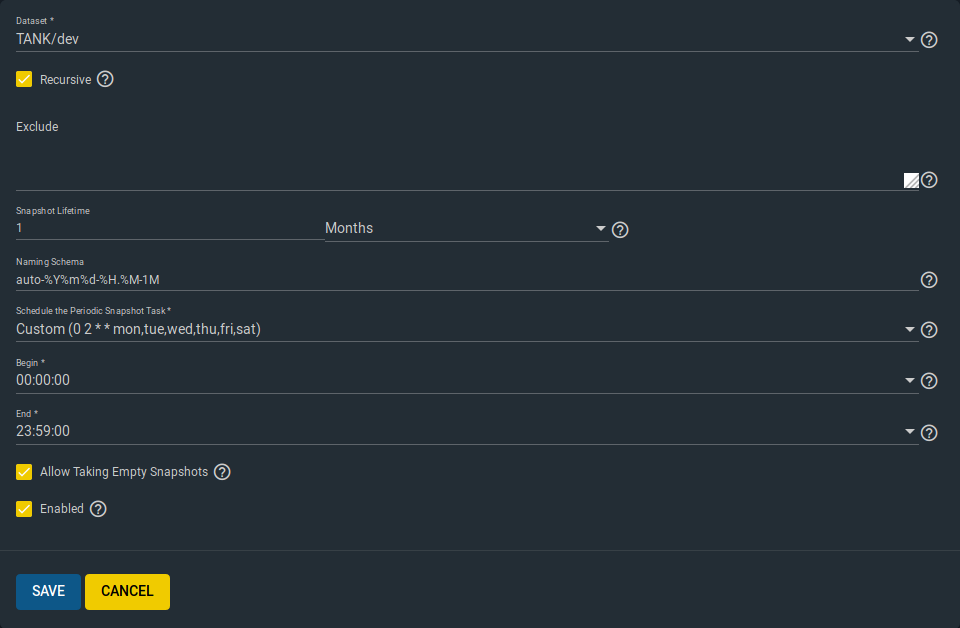Cancel editing the snapshot task
This screenshot has width=960, height=628.
point(127,591)
